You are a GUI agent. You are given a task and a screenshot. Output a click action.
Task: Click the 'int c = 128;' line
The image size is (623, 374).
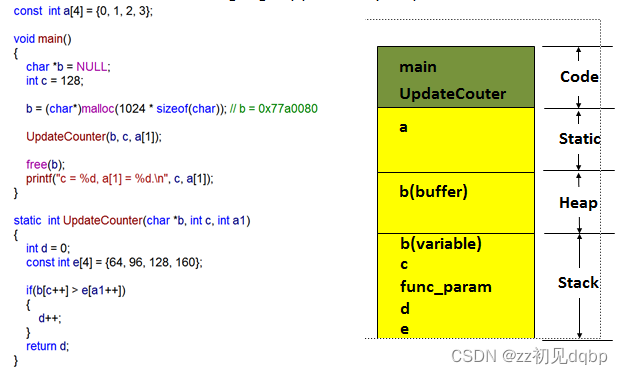point(55,81)
